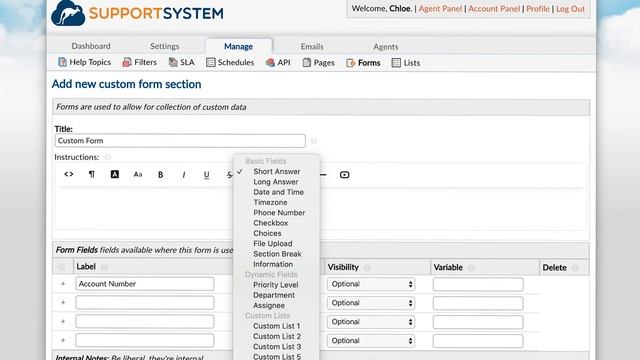Switch to the Emails tab

tap(312, 47)
